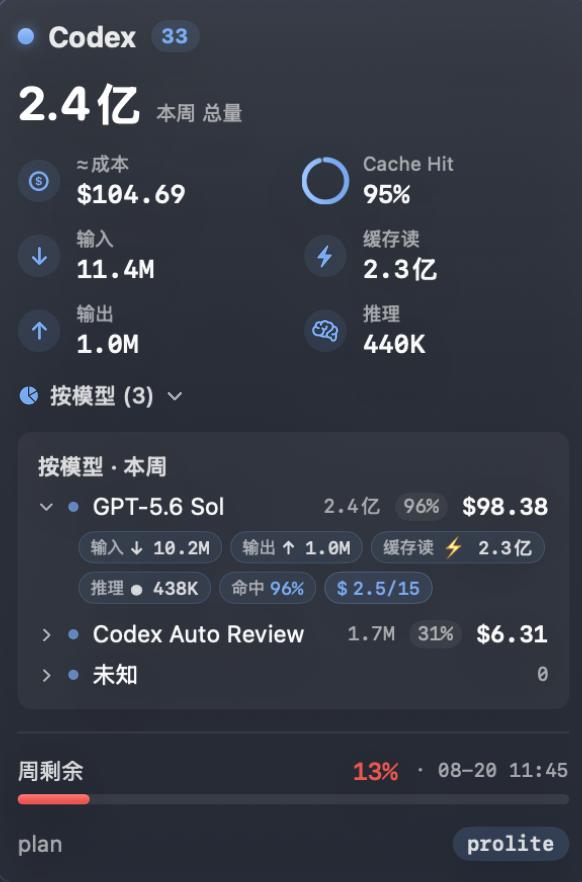
Task: Click the $98.38 cost for GPT-5.6 Sol
Action: pos(505,507)
